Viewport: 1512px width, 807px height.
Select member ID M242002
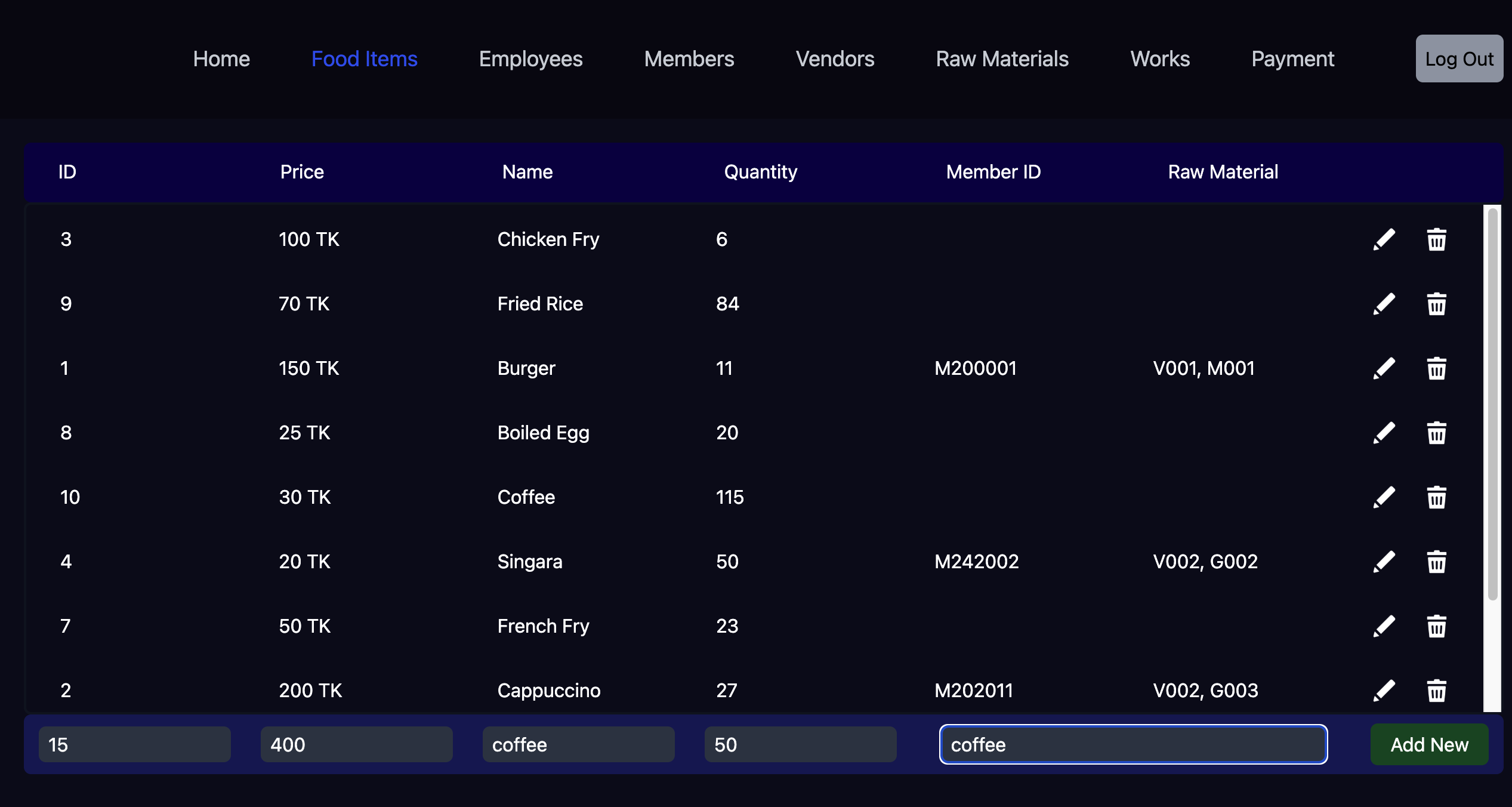[x=977, y=562]
